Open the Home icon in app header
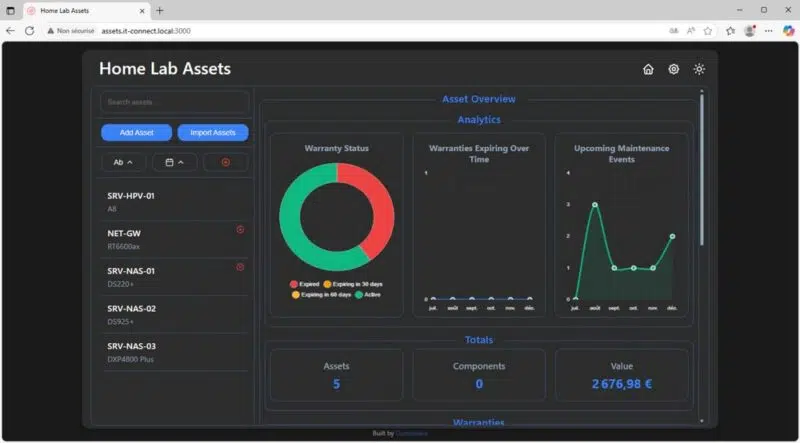This screenshot has width=800, height=443. 648,69
